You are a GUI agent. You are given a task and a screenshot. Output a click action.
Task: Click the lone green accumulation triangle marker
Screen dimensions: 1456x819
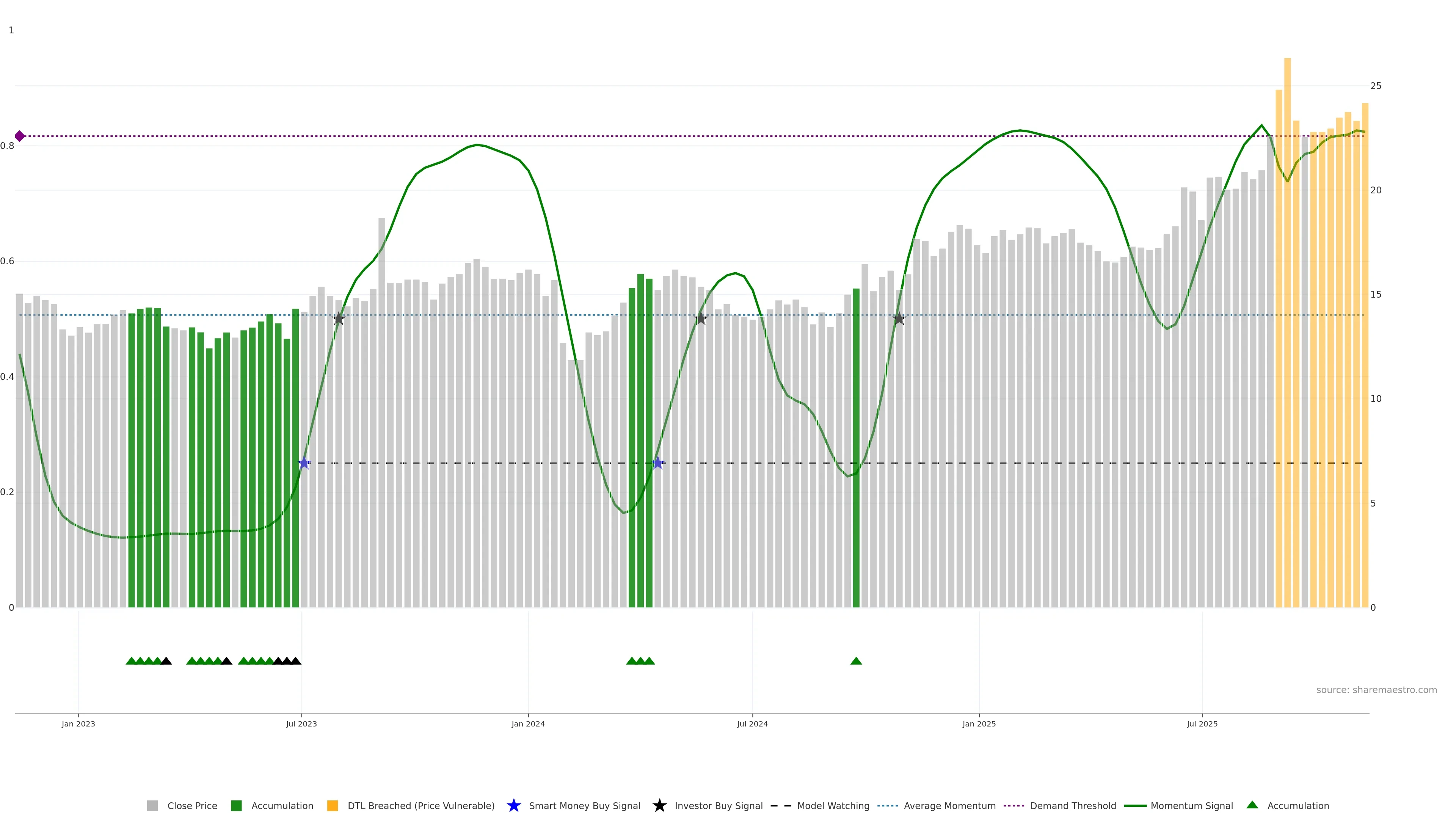pyautogui.click(x=856, y=661)
